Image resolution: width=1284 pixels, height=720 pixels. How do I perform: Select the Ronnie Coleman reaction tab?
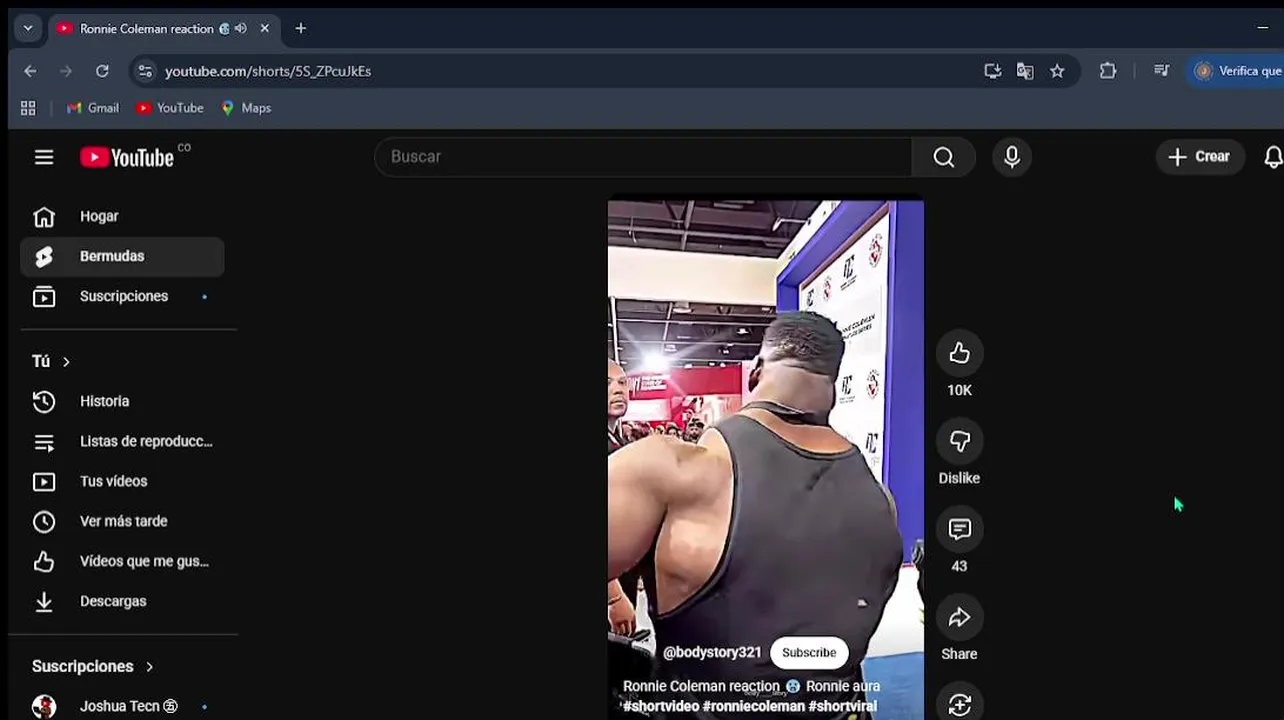coord(163,29)
